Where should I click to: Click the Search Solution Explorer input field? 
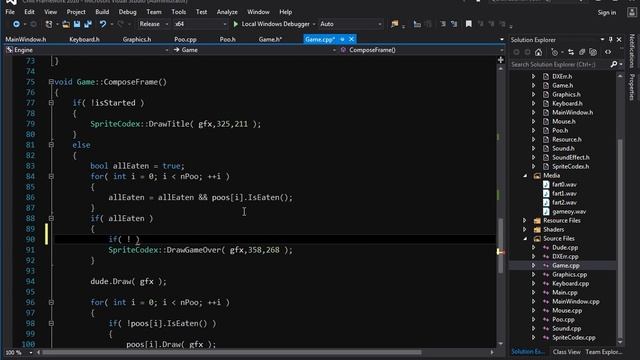[x=559, y=64]
